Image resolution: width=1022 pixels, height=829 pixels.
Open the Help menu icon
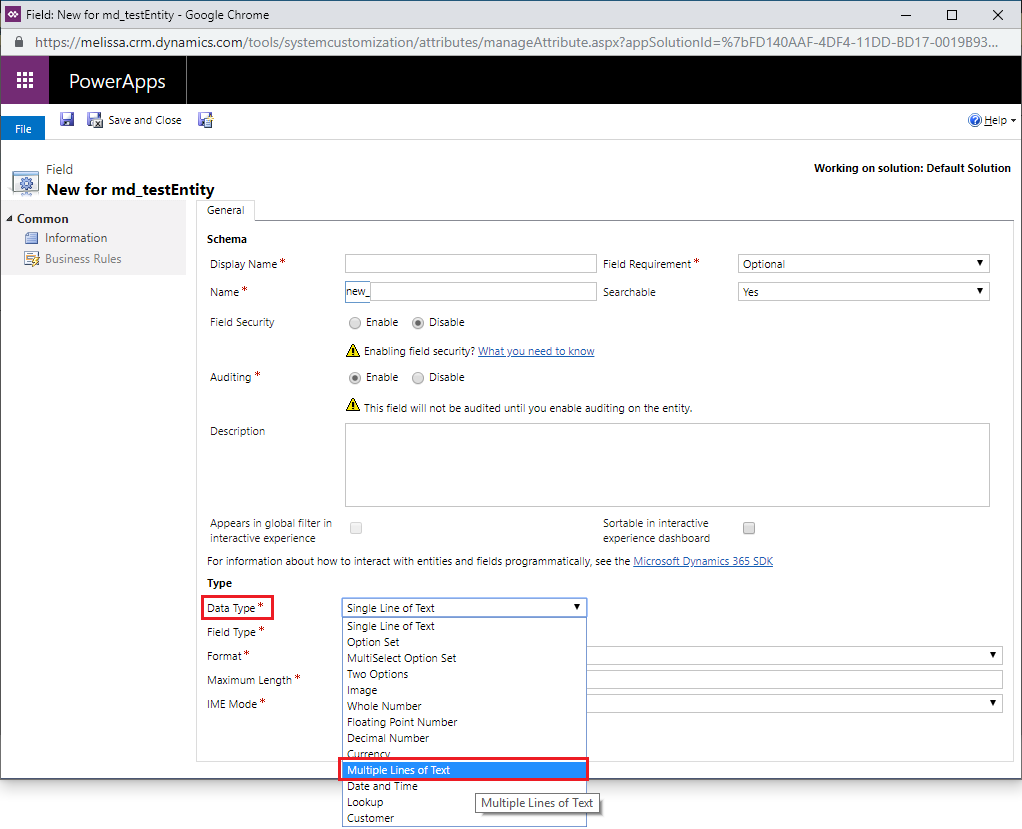[975, 120]
